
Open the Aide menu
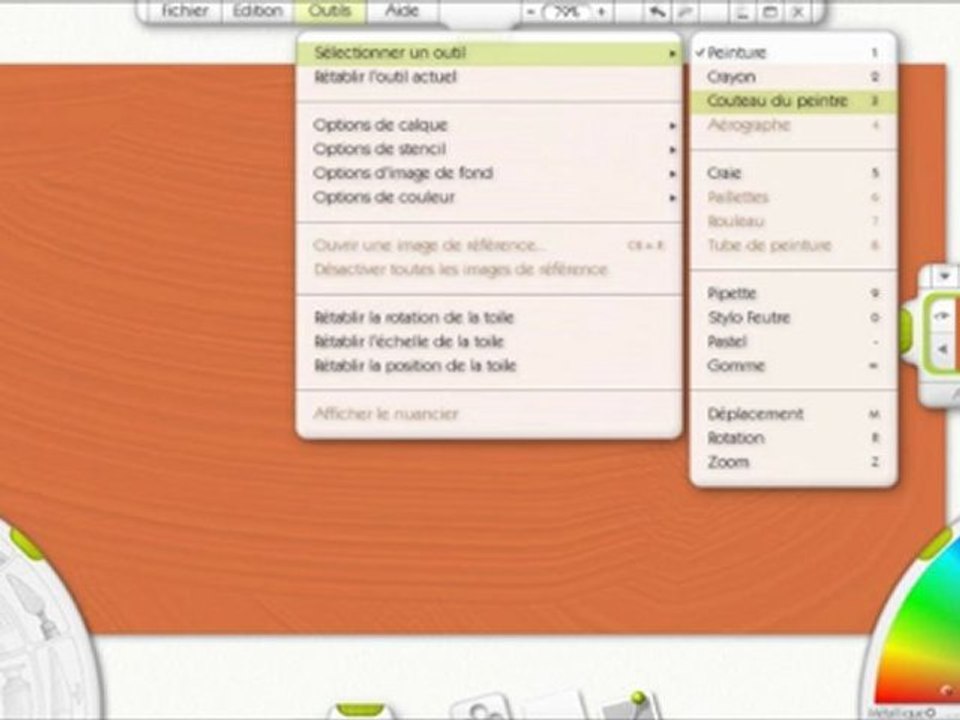(402, 11)
